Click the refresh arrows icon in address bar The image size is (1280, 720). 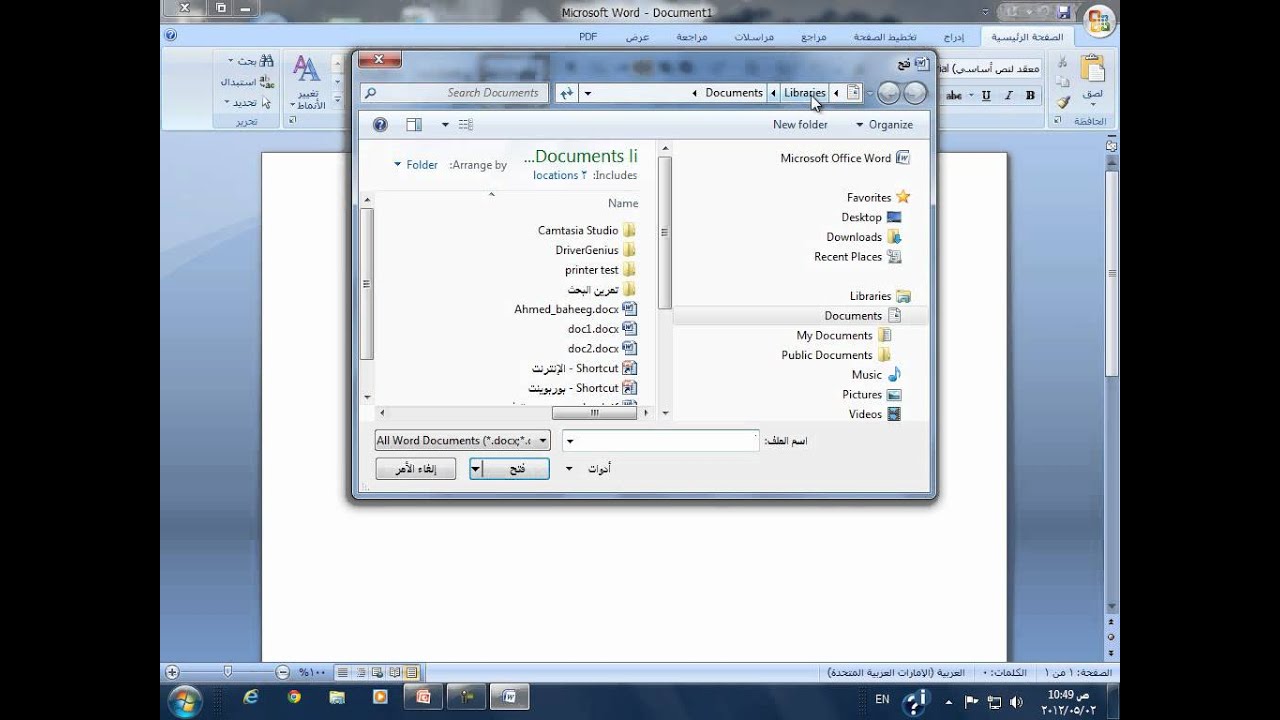567,93
